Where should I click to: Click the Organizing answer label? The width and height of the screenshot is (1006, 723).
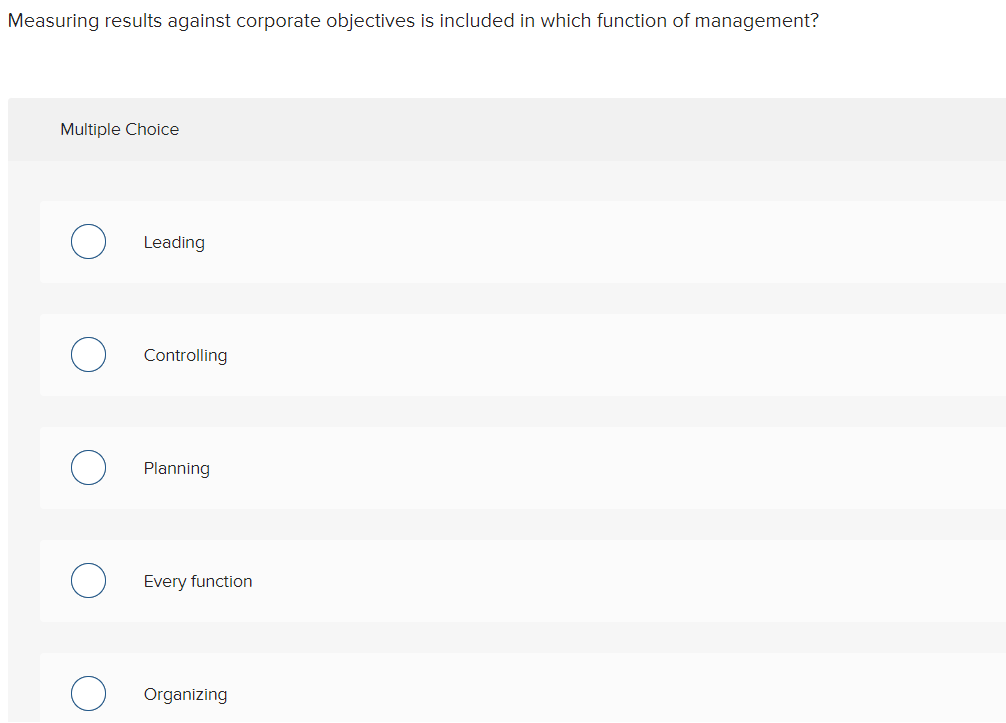click(185, 694)
